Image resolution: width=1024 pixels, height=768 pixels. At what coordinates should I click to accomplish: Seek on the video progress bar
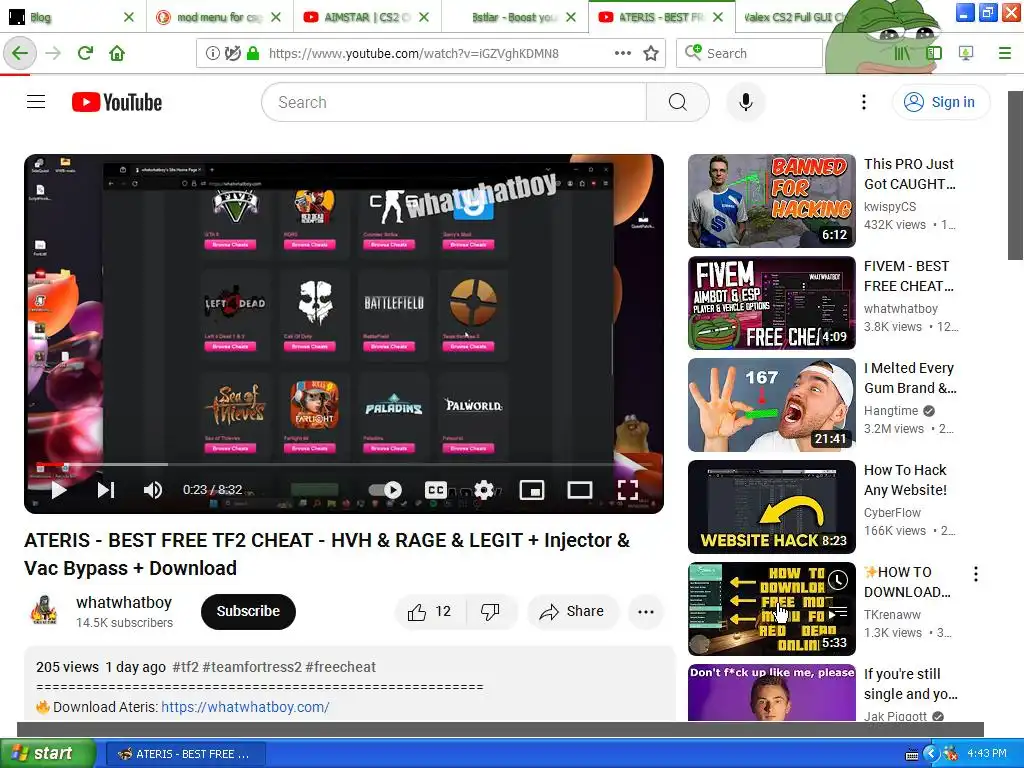pos(344,464)
